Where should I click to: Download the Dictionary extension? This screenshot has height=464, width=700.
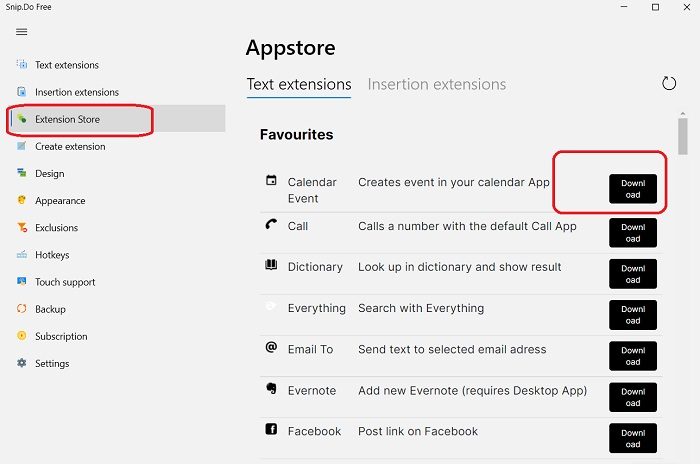pos(633,274)
